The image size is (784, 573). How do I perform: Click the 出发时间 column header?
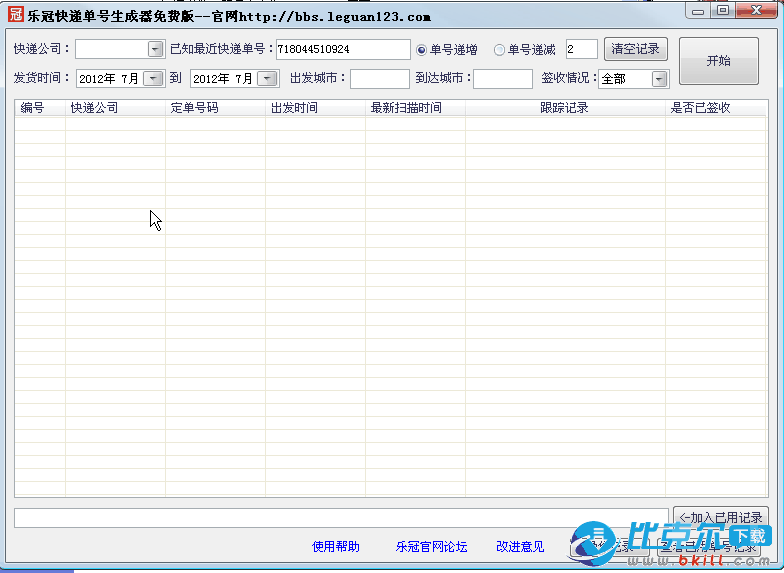pos(315,108)
